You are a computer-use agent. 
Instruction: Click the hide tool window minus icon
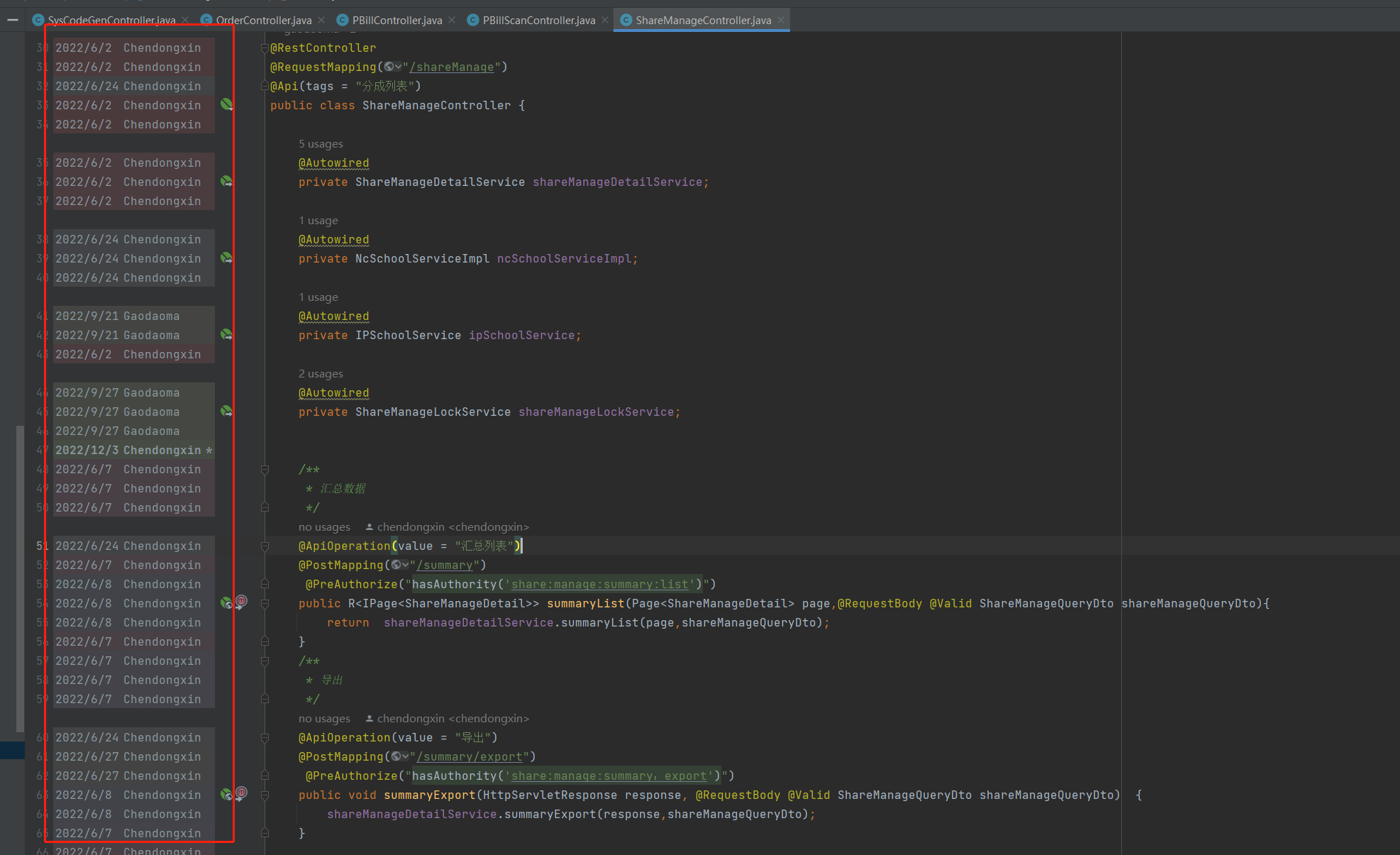[x=13, y=20]
